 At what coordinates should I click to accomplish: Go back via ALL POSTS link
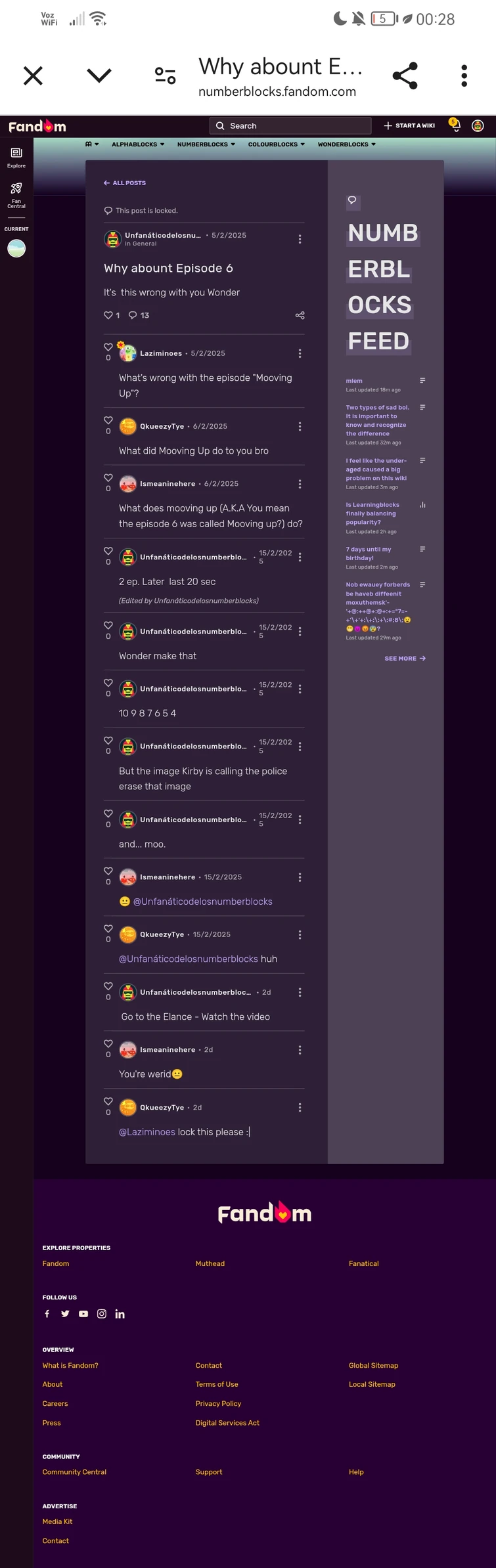(x=125, y=183)
